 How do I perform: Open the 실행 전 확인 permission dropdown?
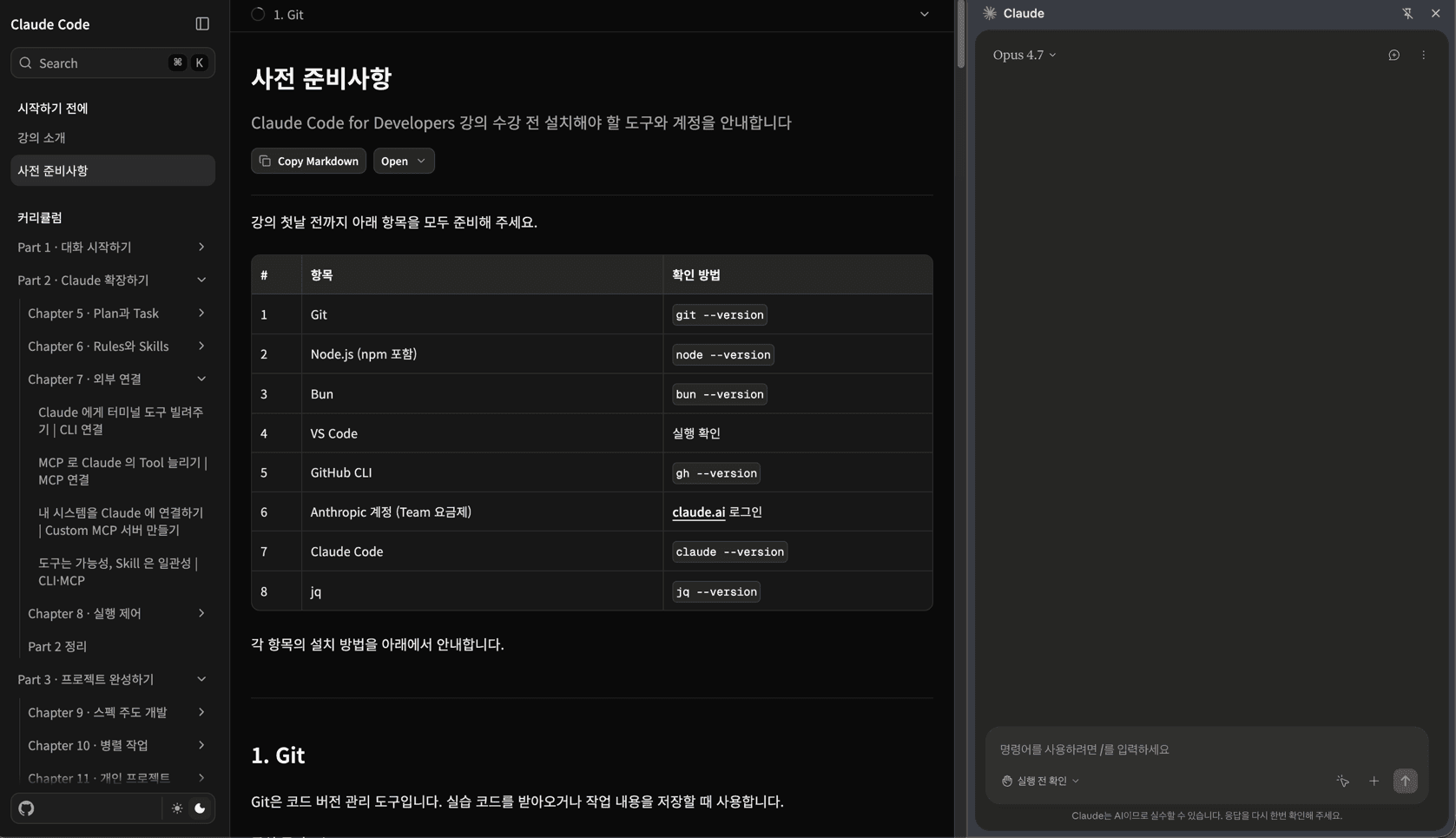click(x=1040, y=781)
